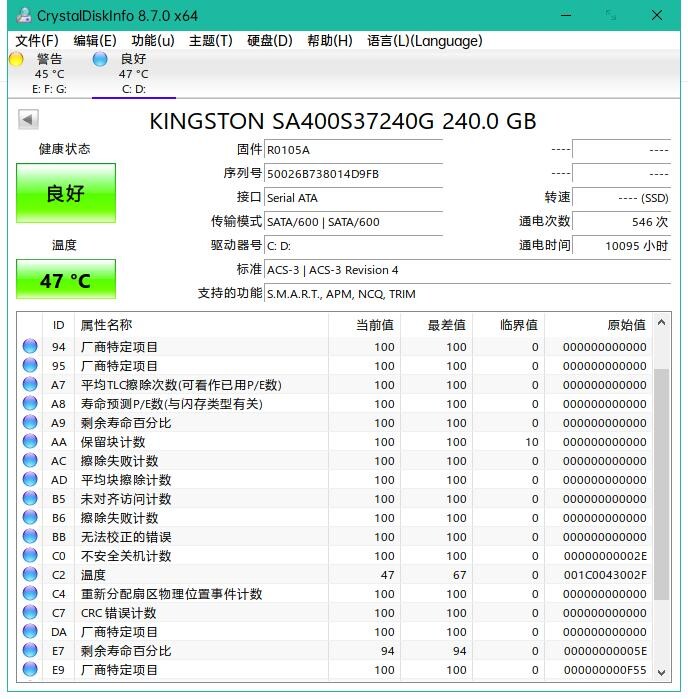Viewport: 688px width, 699px height.
Task: Click the 固件 firmware field R0105A
Action: coord(353,150)
